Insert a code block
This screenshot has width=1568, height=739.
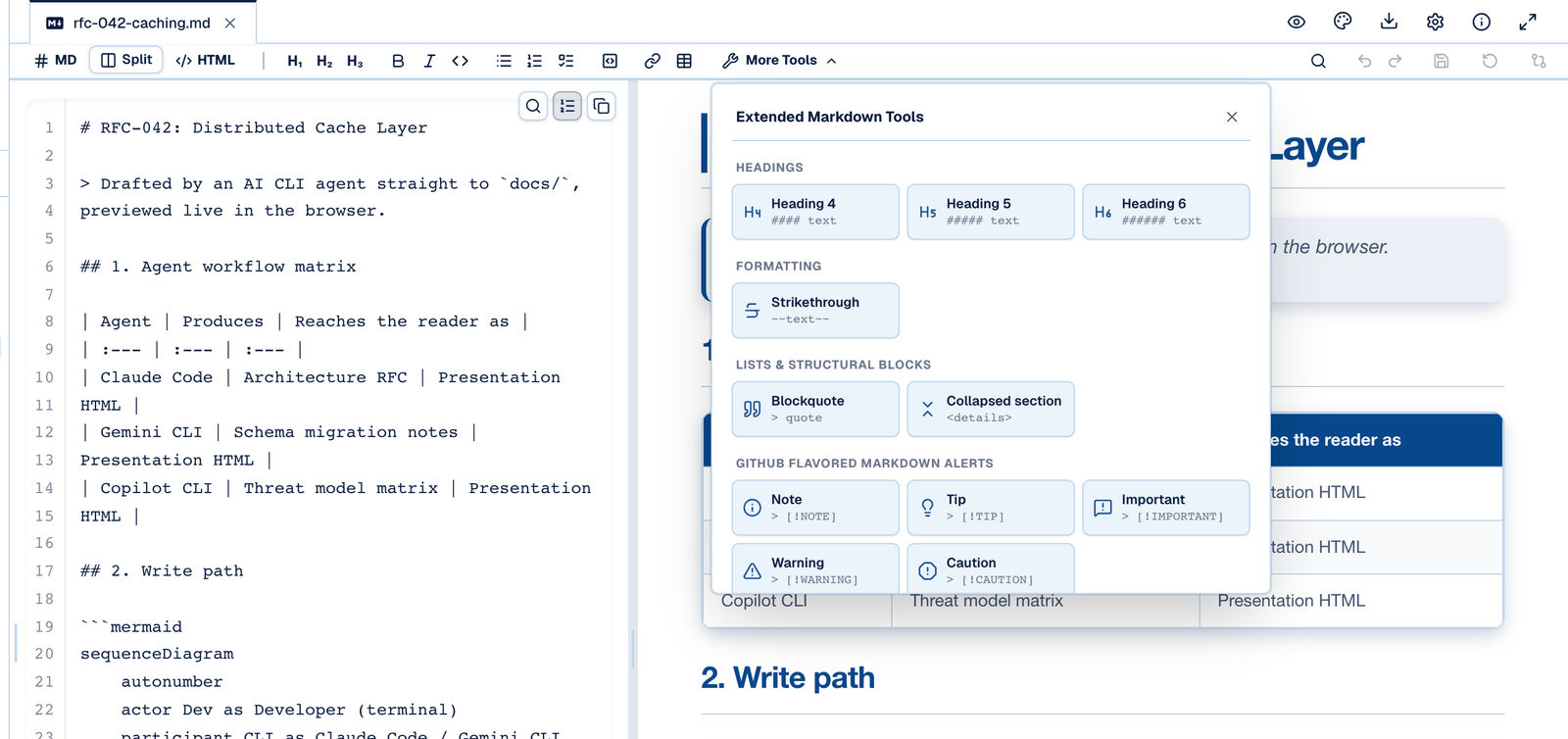(610, 61)
